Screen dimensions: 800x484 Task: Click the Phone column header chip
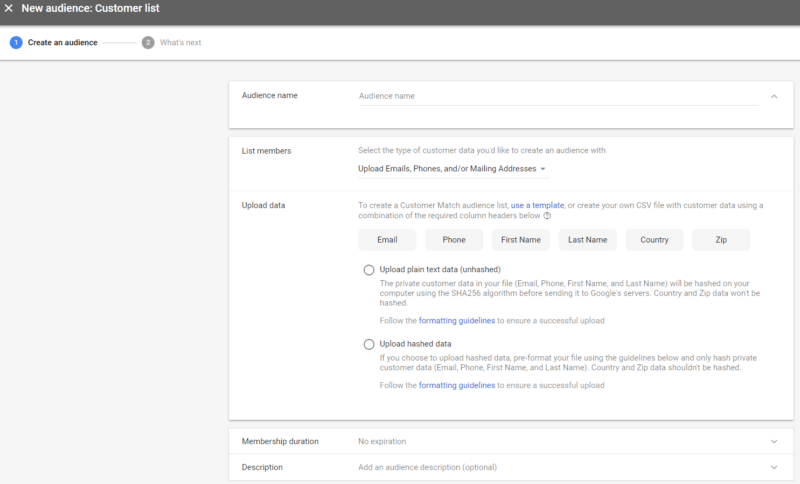tap(454, 240)
